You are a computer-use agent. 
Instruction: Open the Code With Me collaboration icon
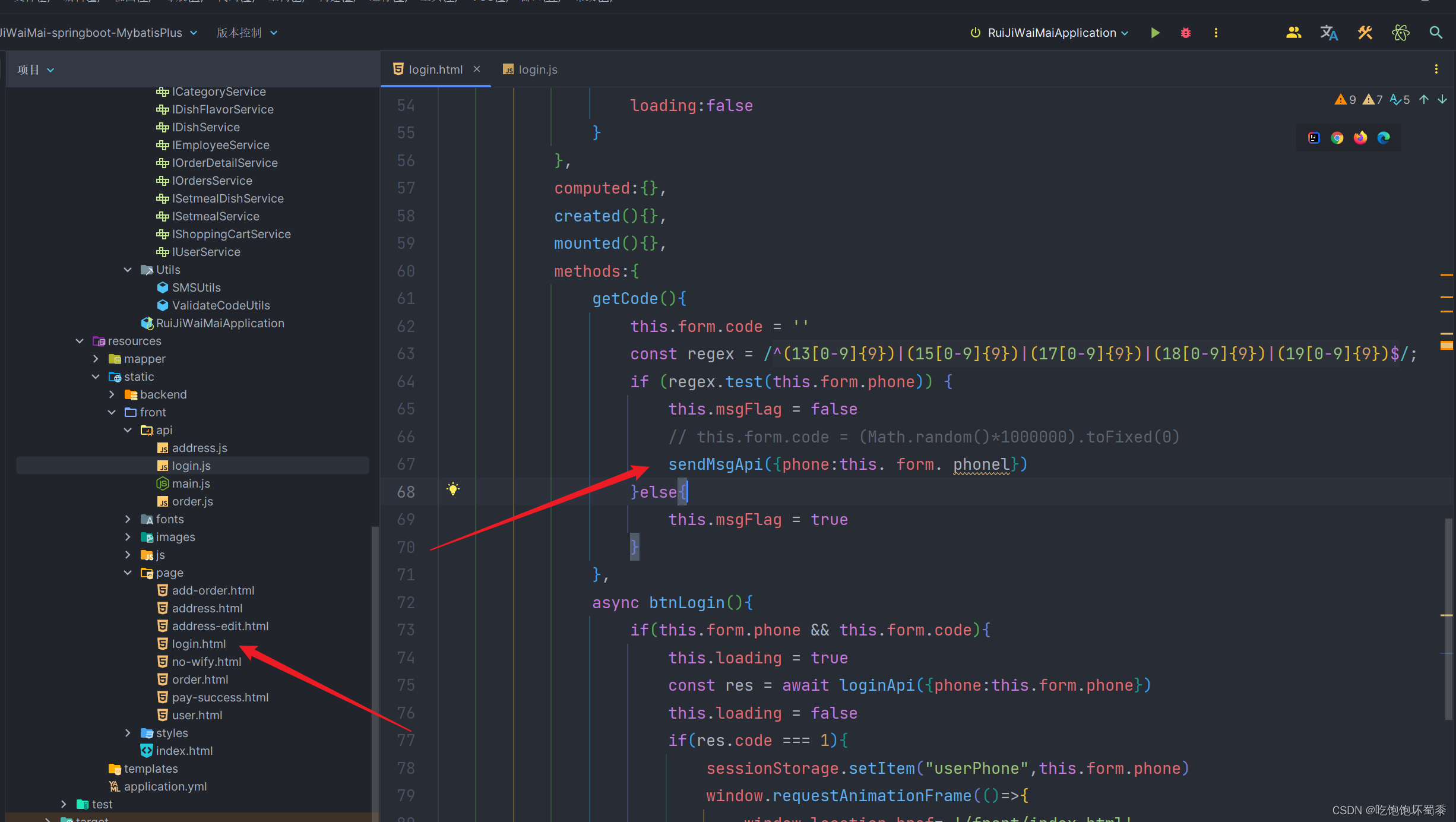click(1293, 33)
